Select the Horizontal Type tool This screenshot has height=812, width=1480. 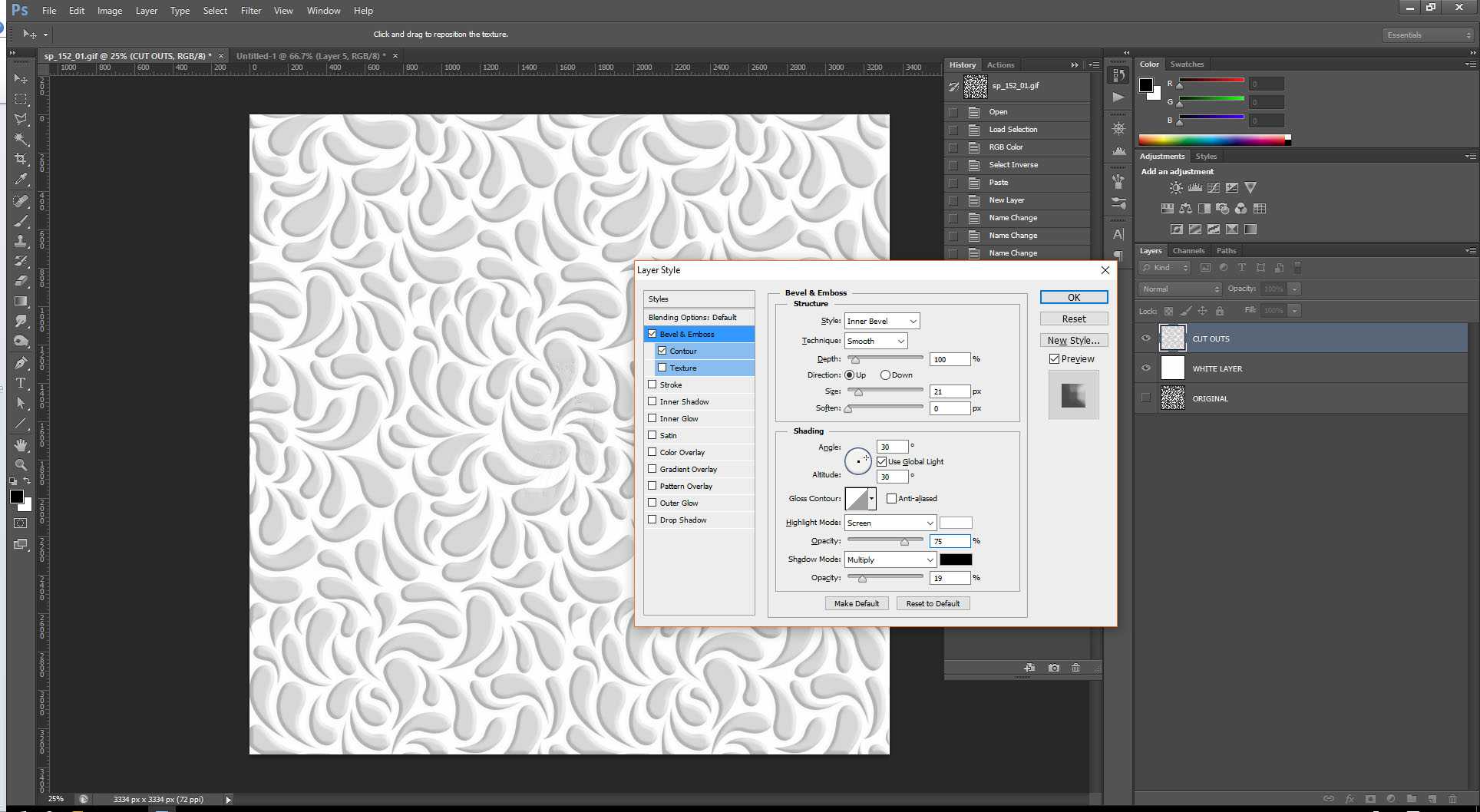(x=21, y=383)
